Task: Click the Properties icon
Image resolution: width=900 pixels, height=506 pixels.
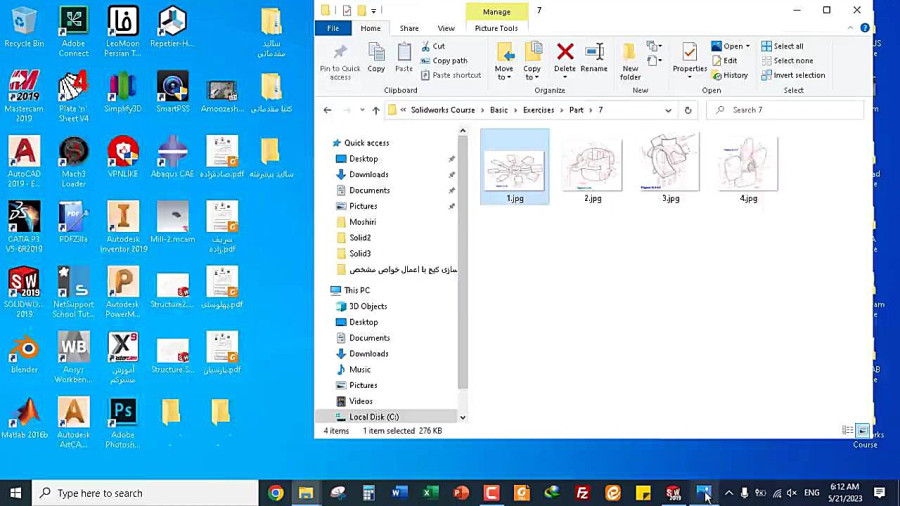Action: (x=689, y=53)
